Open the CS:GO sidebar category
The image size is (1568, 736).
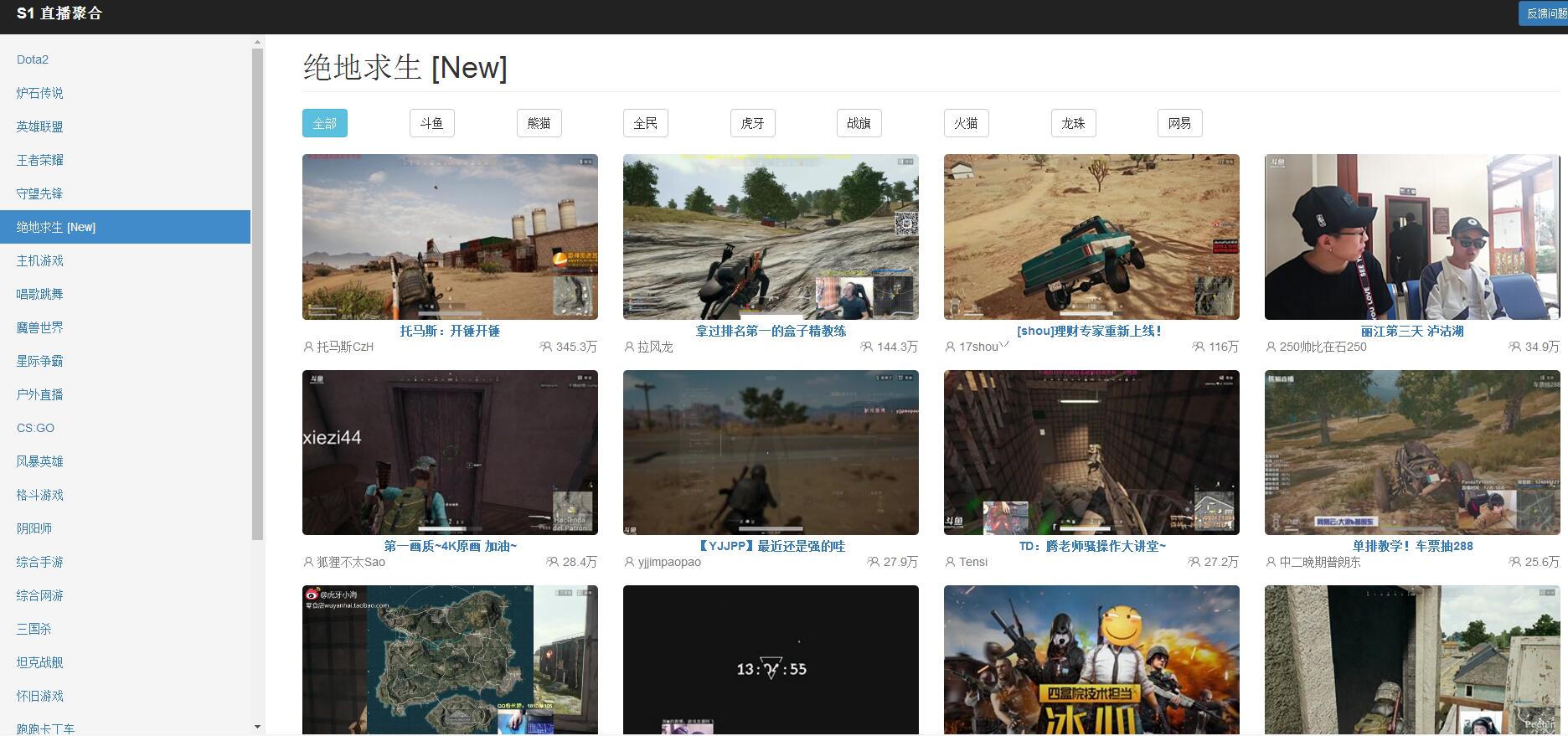[35, 428]
